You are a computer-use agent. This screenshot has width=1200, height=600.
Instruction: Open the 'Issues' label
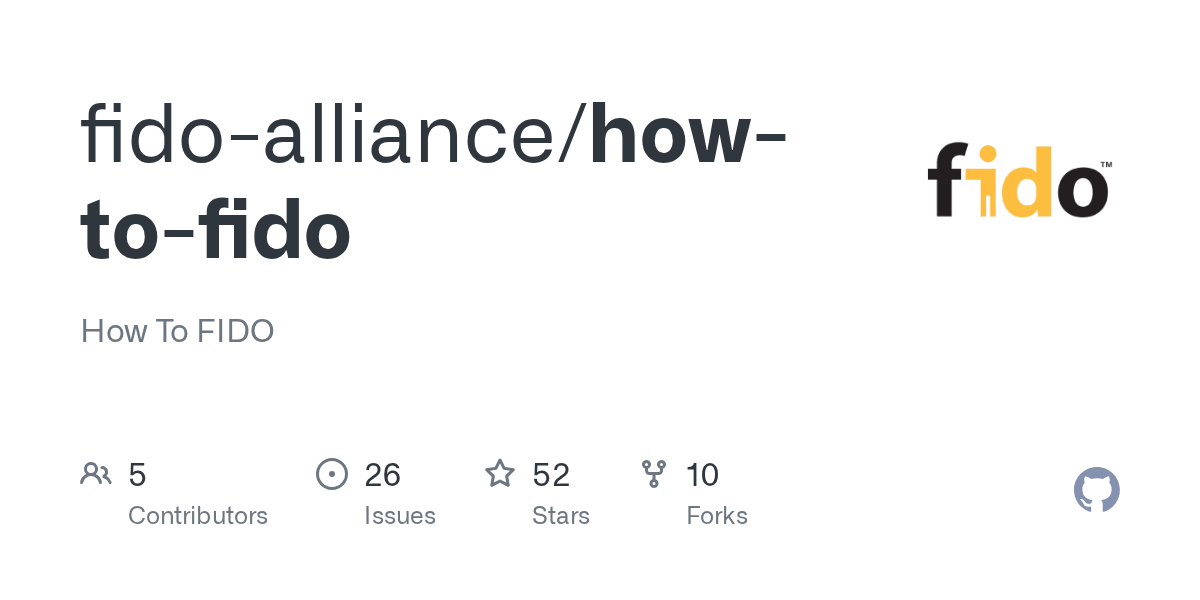point(400,516)
